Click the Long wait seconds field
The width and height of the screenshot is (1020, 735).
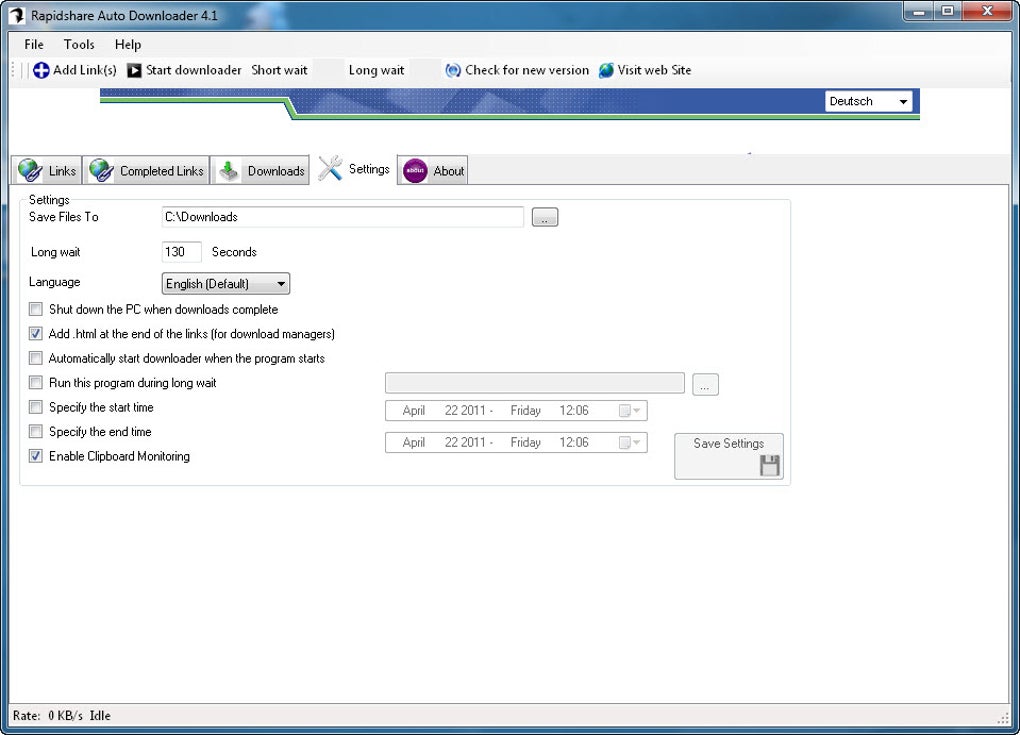(181, 252)
